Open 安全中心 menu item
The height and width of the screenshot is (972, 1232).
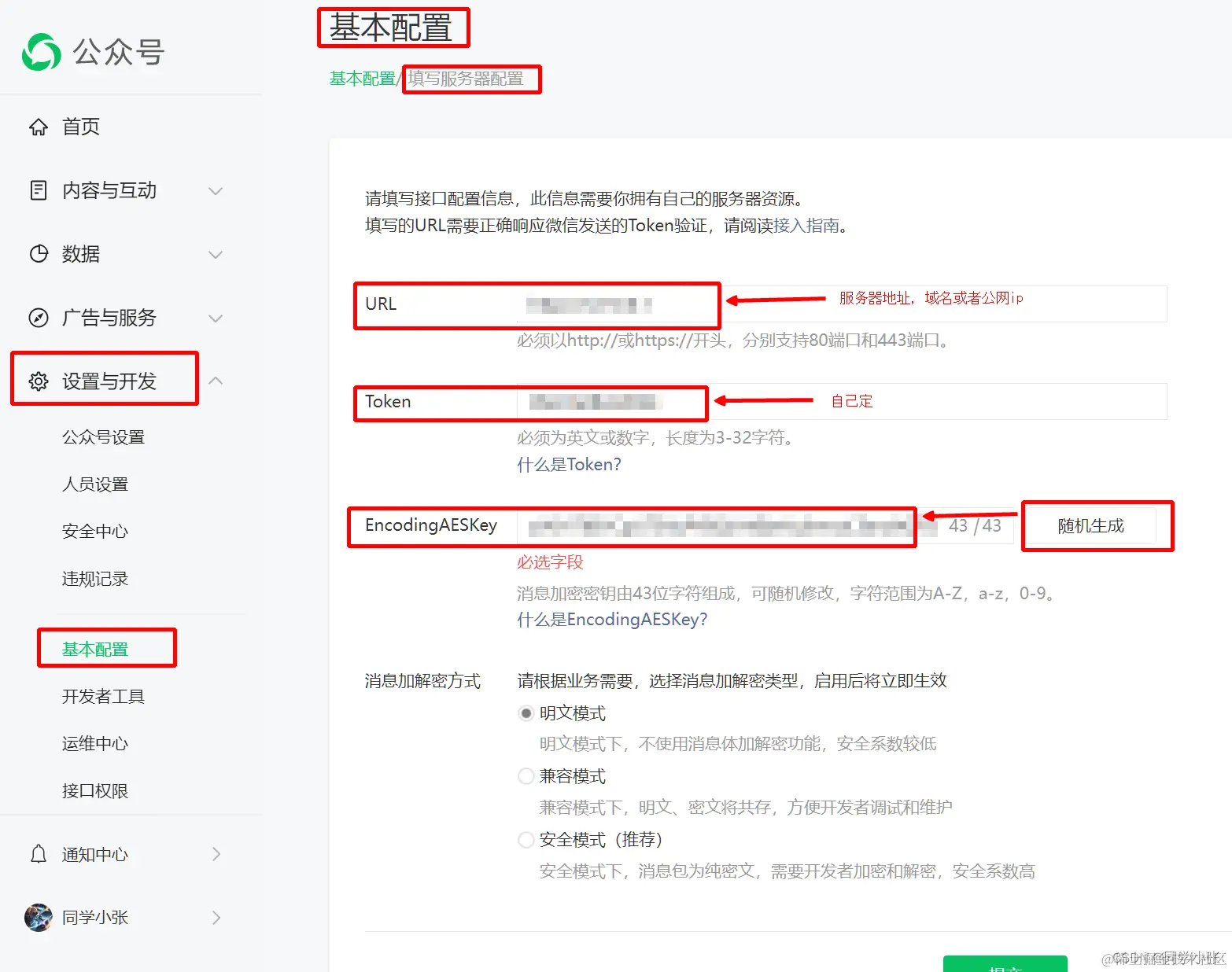pyautogui.click(x=95, y=532)
